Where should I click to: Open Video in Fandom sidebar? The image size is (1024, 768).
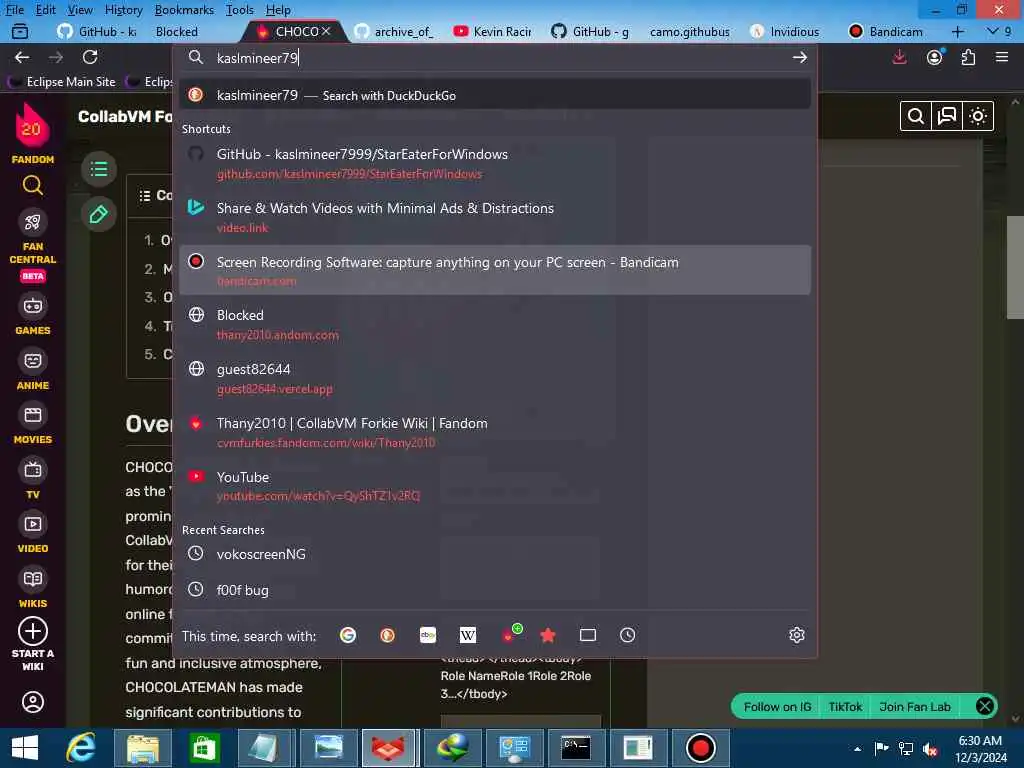[33, 534]
